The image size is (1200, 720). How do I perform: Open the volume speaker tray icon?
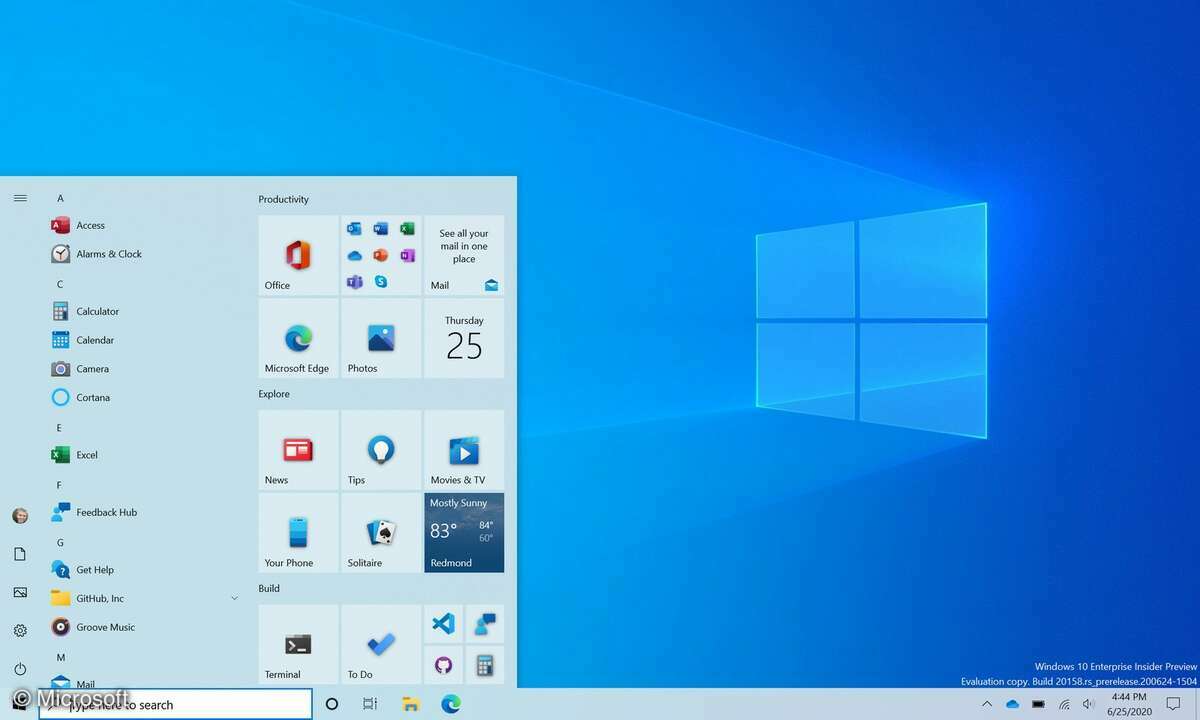1088,704
